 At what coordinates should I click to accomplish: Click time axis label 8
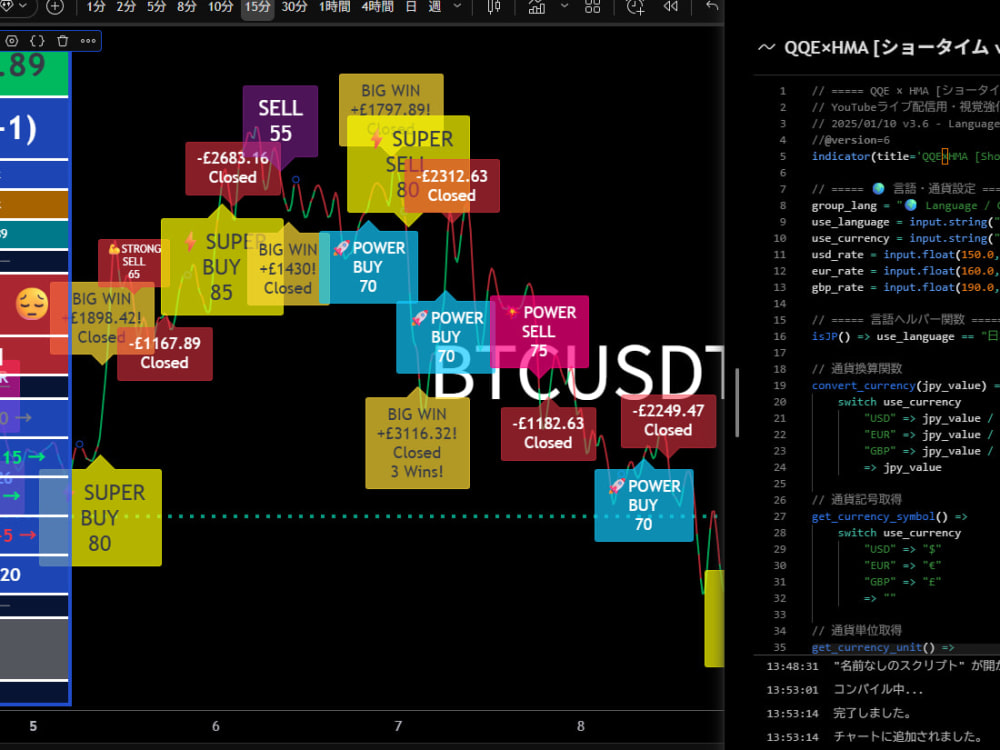tap(580, 726)
